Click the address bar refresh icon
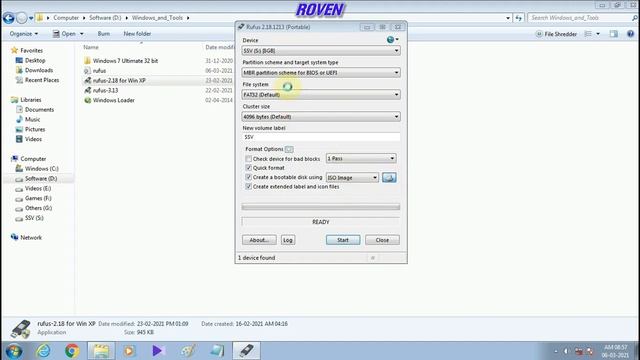Image resolution: width=640 pixels, height=360 pixels. pyautogui.click(x=519, y=18)
